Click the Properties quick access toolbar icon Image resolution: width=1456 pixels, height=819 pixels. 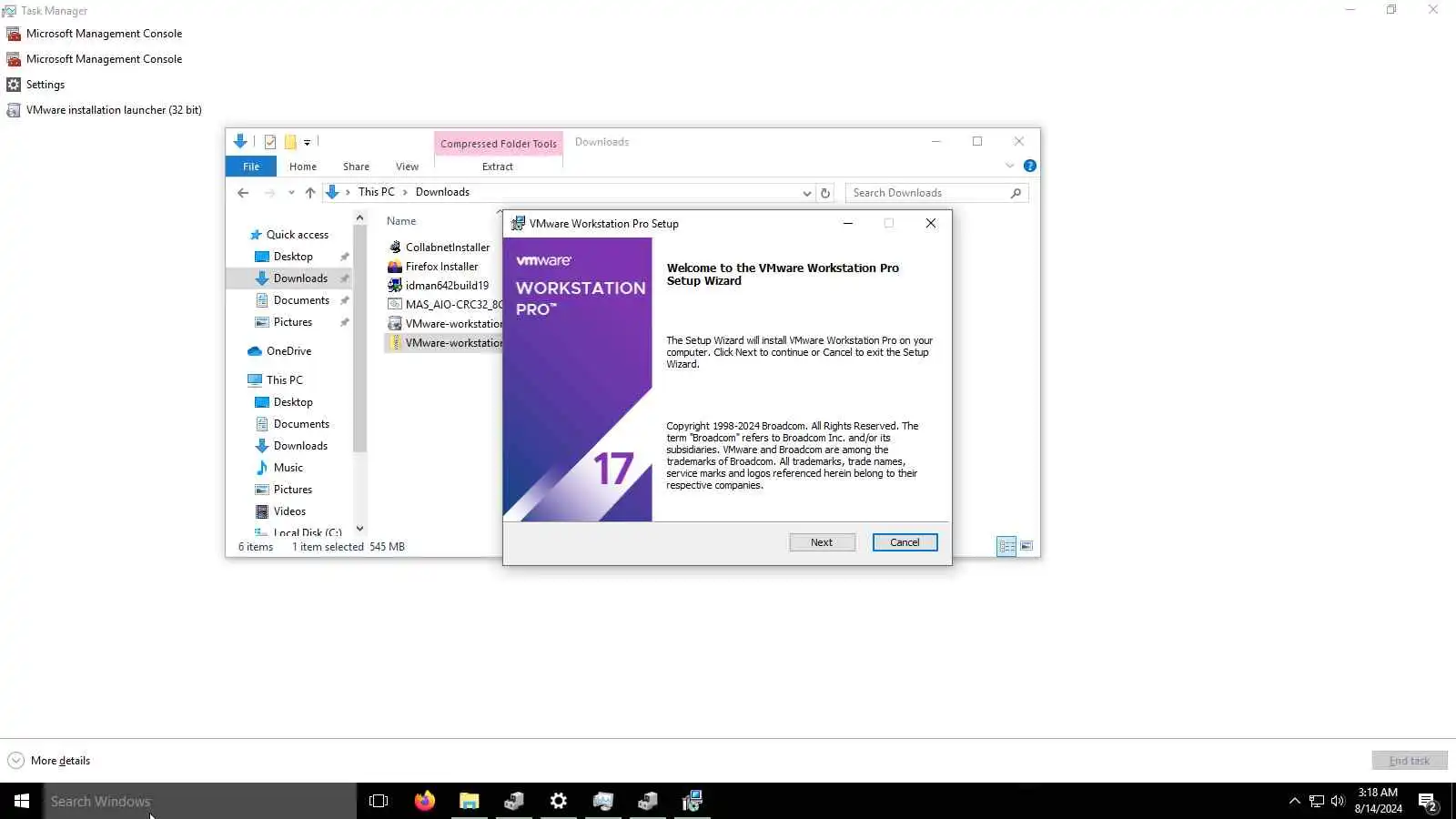270,142
